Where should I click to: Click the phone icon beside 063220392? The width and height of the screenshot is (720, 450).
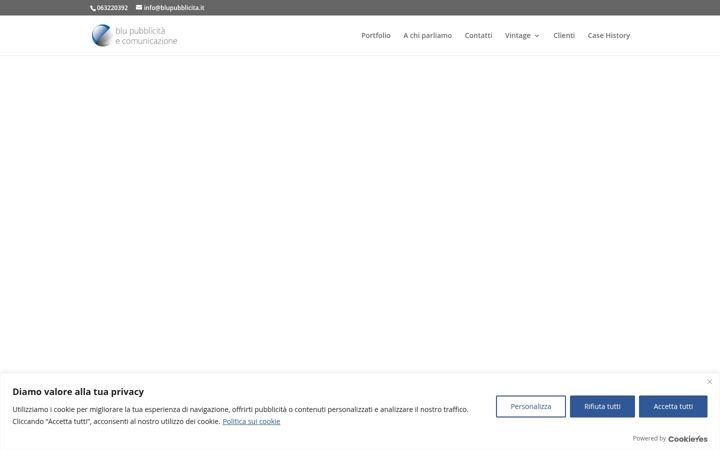pos(93,8)
